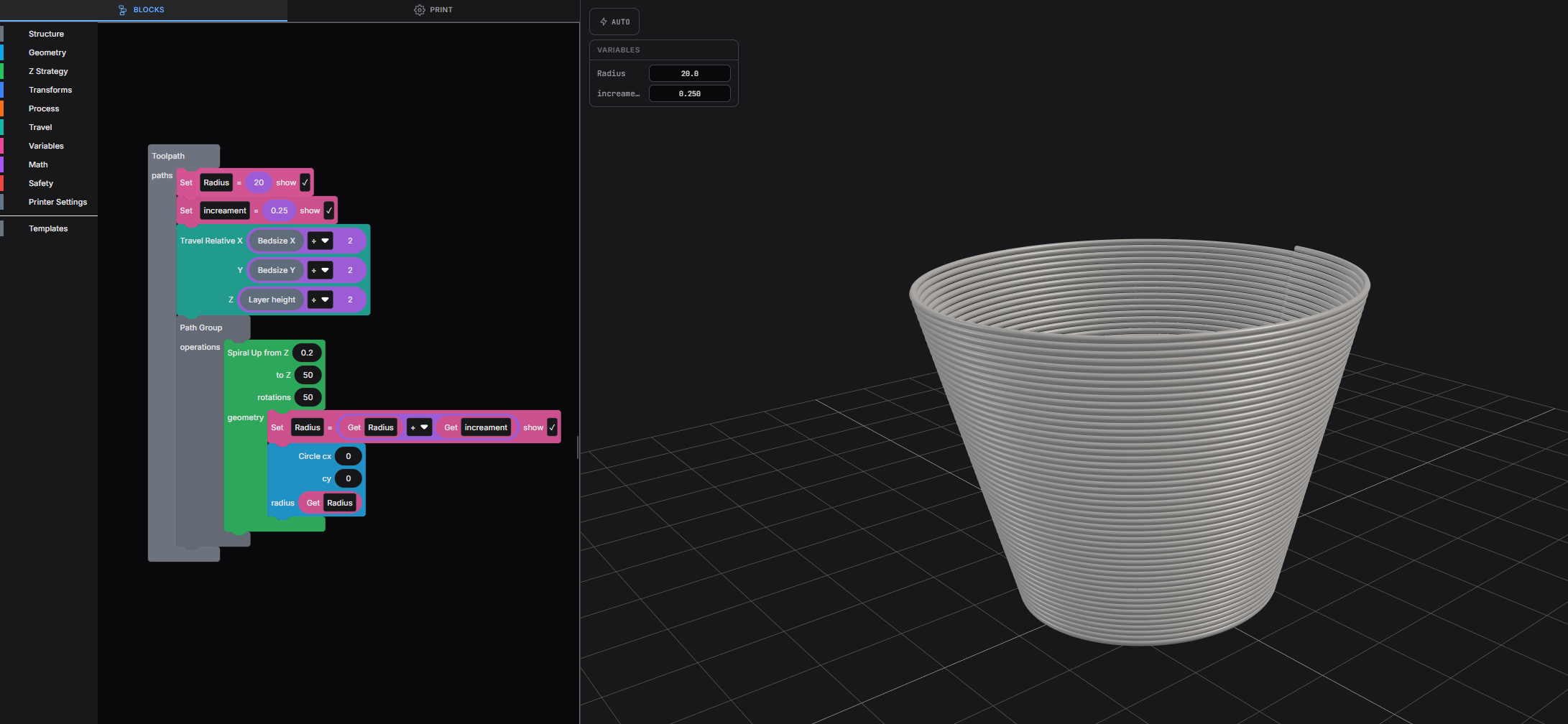
Task: Open the Printer Settings category
Action: pos(58,202)
